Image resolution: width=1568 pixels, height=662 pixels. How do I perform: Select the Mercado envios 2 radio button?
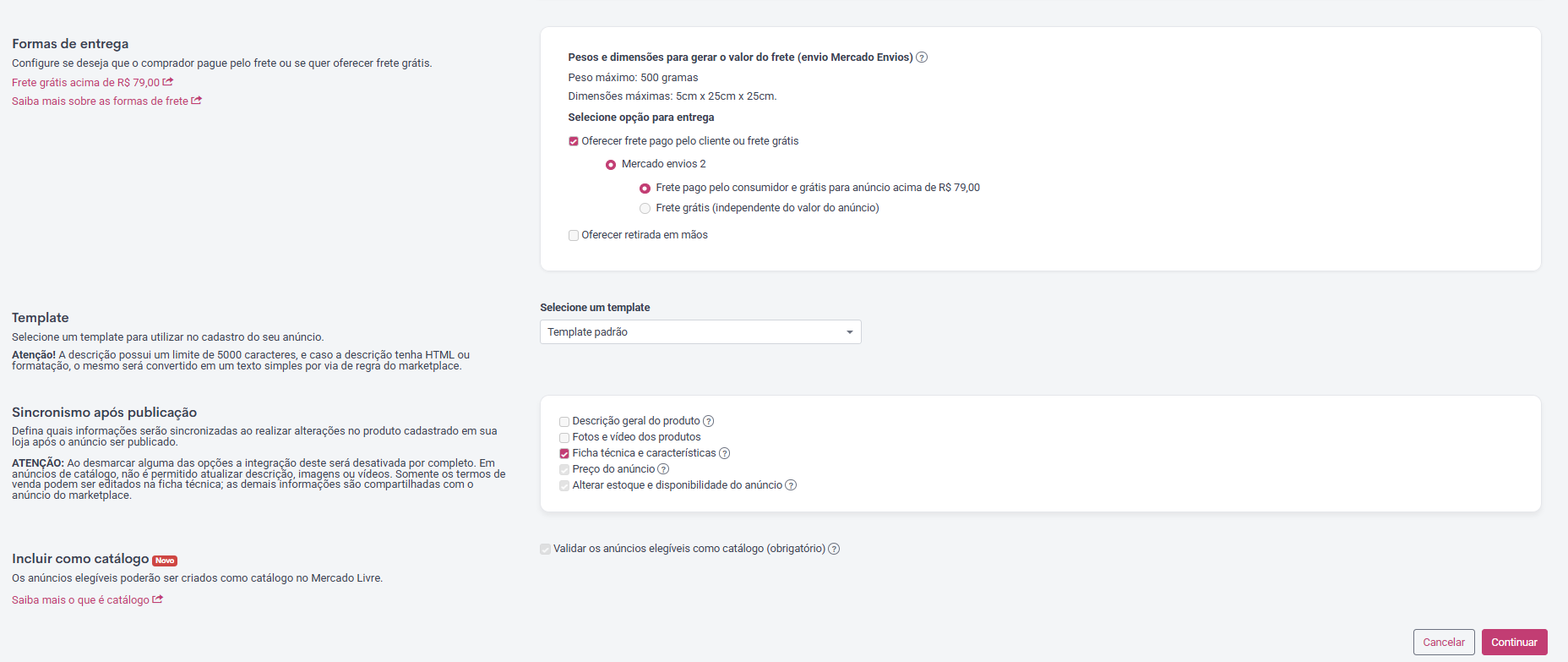[611, 164]
